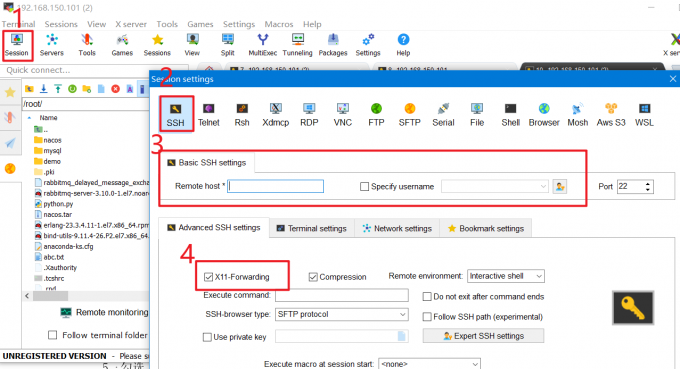Open the Remote environment dropdown
This screenshot has height=369, width=680.
click(x=506, y=276)
